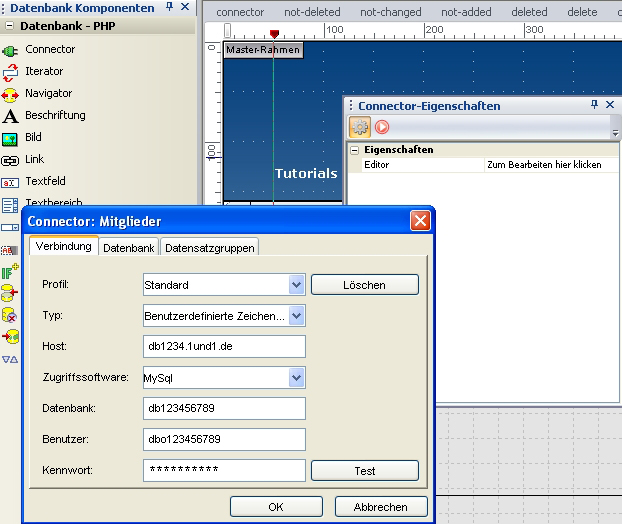Open the Zugriffssoftware dropdown
The image size is (622, 524).
point(296,378)
